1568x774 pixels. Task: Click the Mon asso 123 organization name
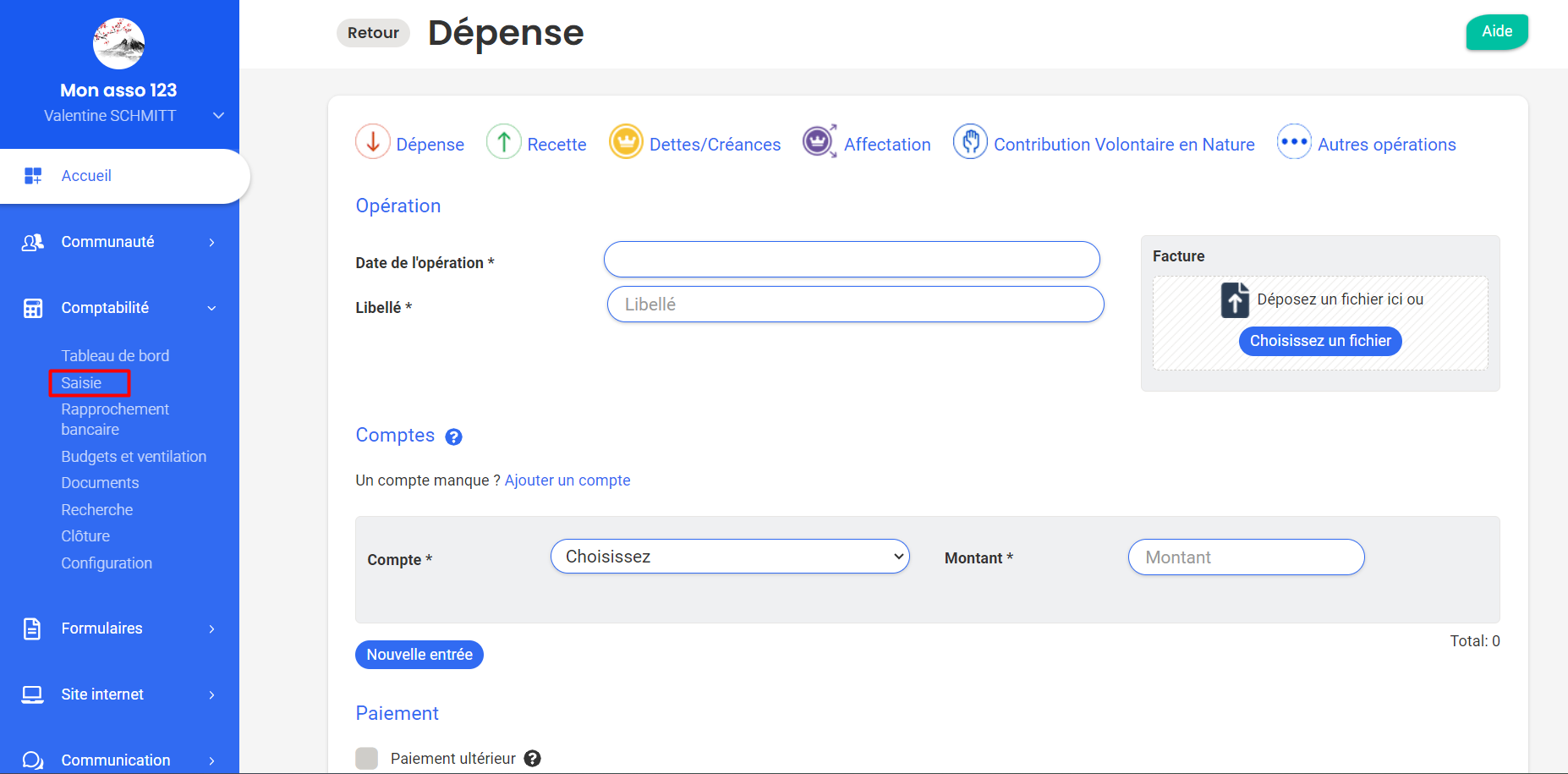[118, 90]
